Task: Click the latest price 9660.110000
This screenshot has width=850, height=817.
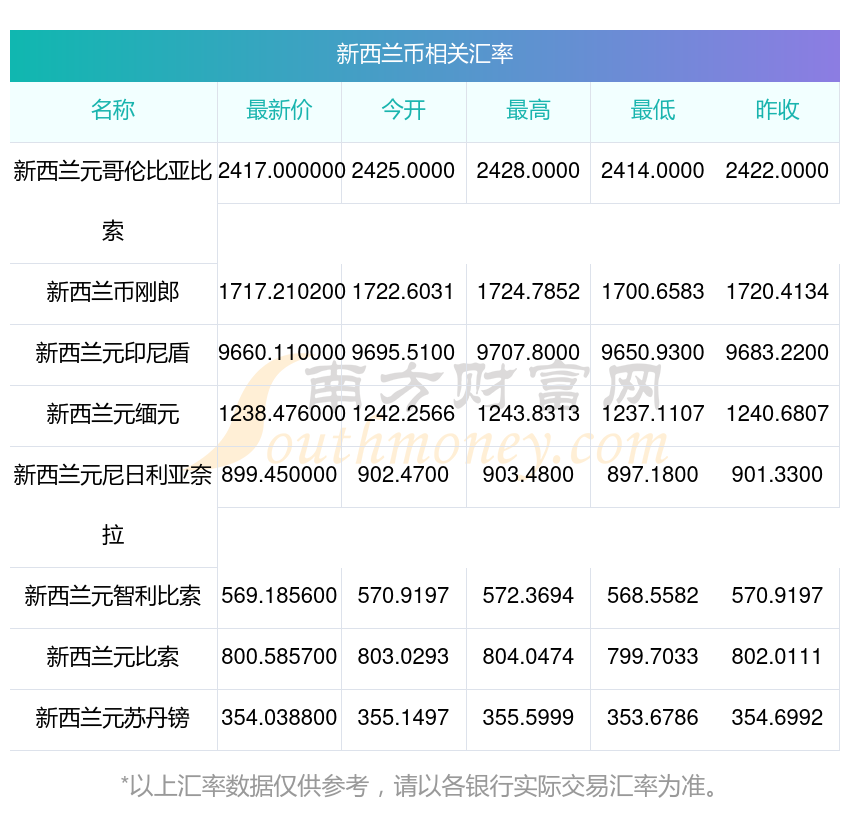Action: [281, 352]
